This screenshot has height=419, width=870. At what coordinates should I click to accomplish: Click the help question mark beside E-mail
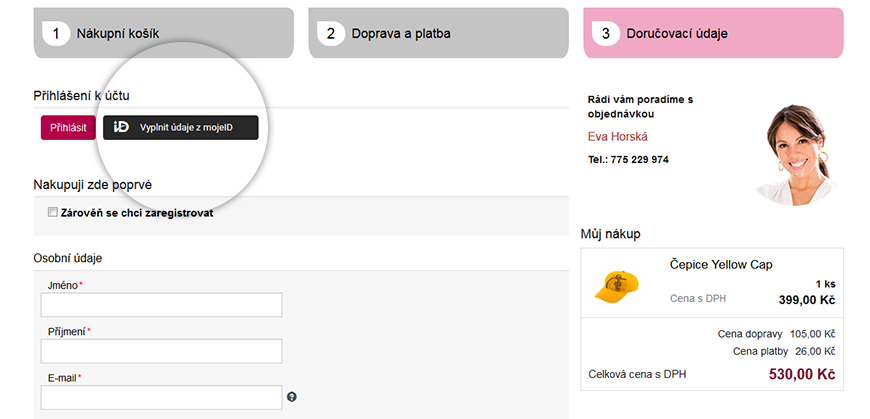pyautogui.click(x=292, y=397)
